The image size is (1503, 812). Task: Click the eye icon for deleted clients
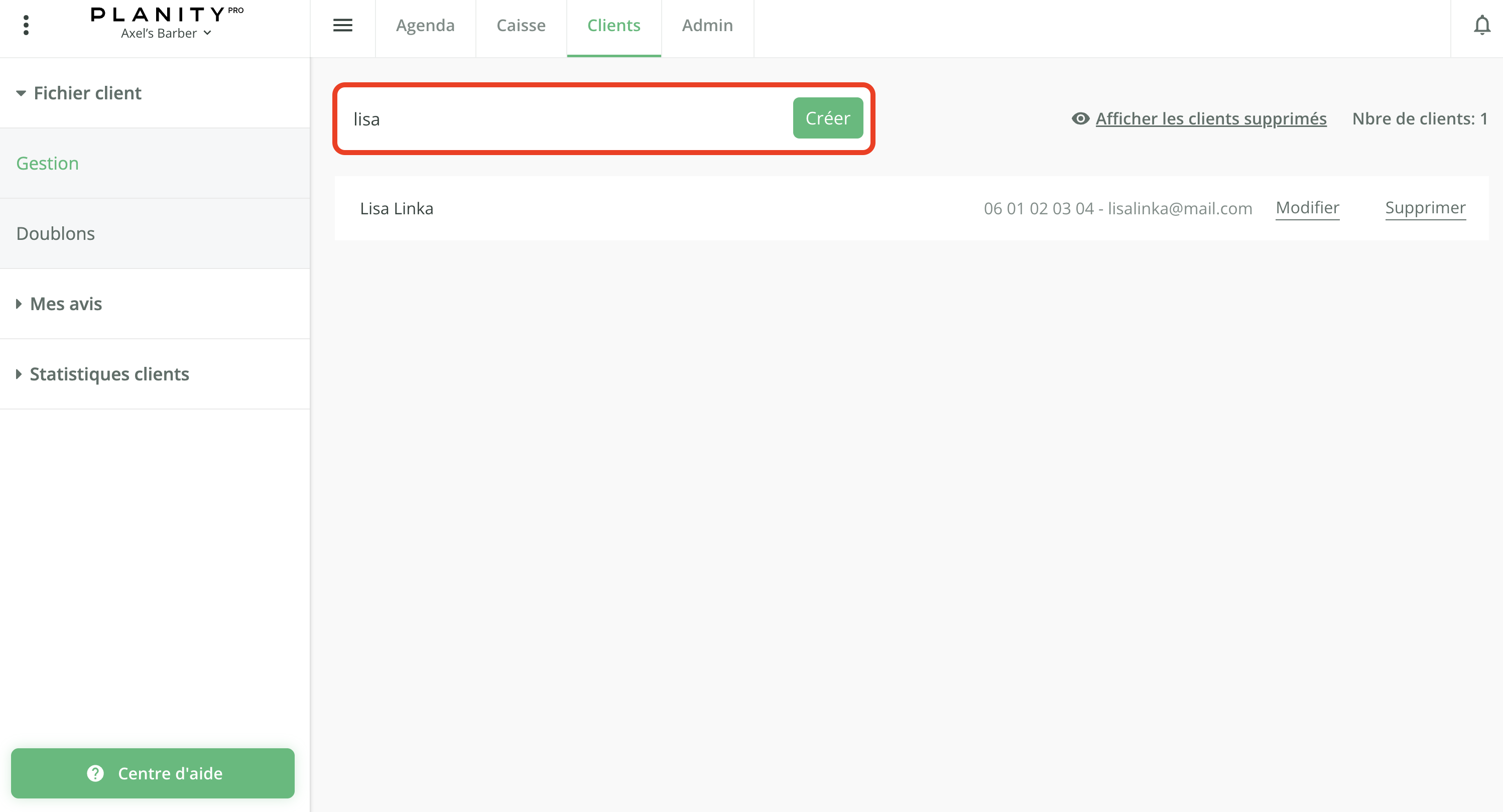coord(1080,118)
